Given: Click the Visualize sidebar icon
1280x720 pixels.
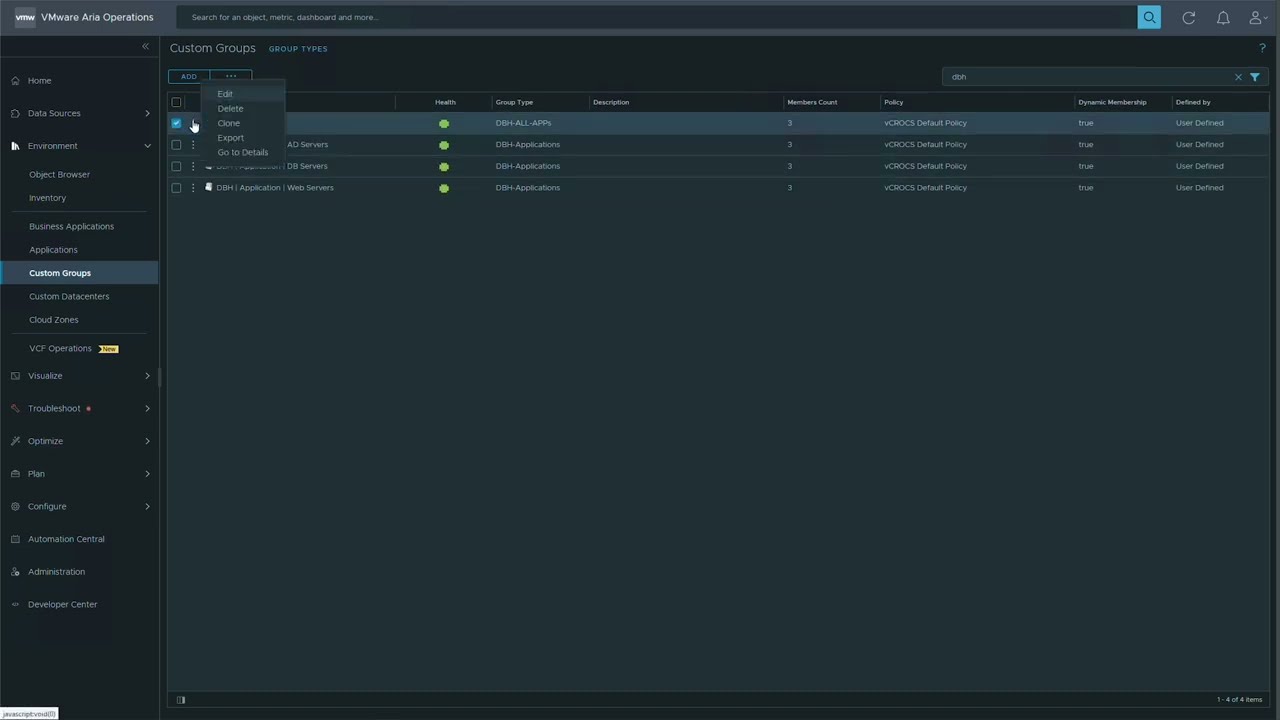Looking at the screenshot, I should coord(15,376).
